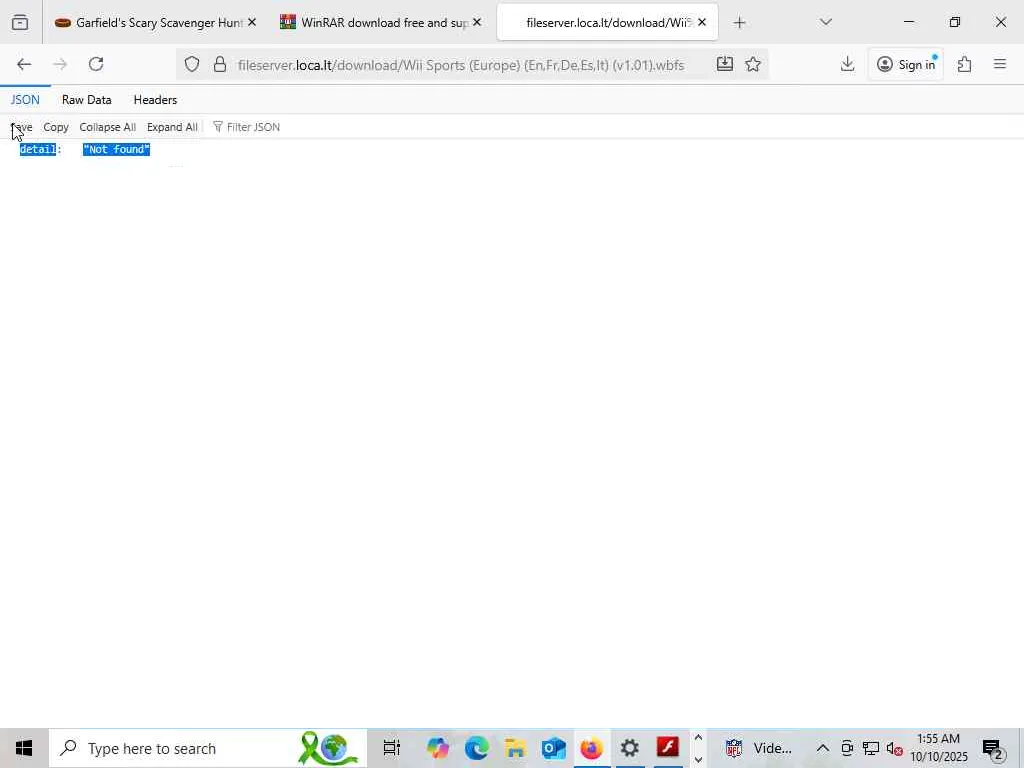Click the search highlights ribbon globe image
This screenshot has height=768, width=1024.
click(x=328, y=748)
